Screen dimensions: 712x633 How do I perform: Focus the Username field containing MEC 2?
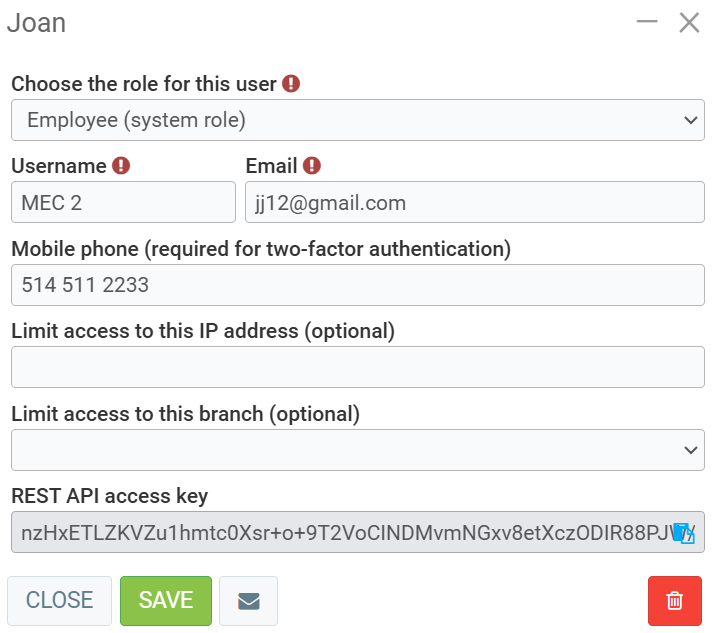click(x=123, y=202)
